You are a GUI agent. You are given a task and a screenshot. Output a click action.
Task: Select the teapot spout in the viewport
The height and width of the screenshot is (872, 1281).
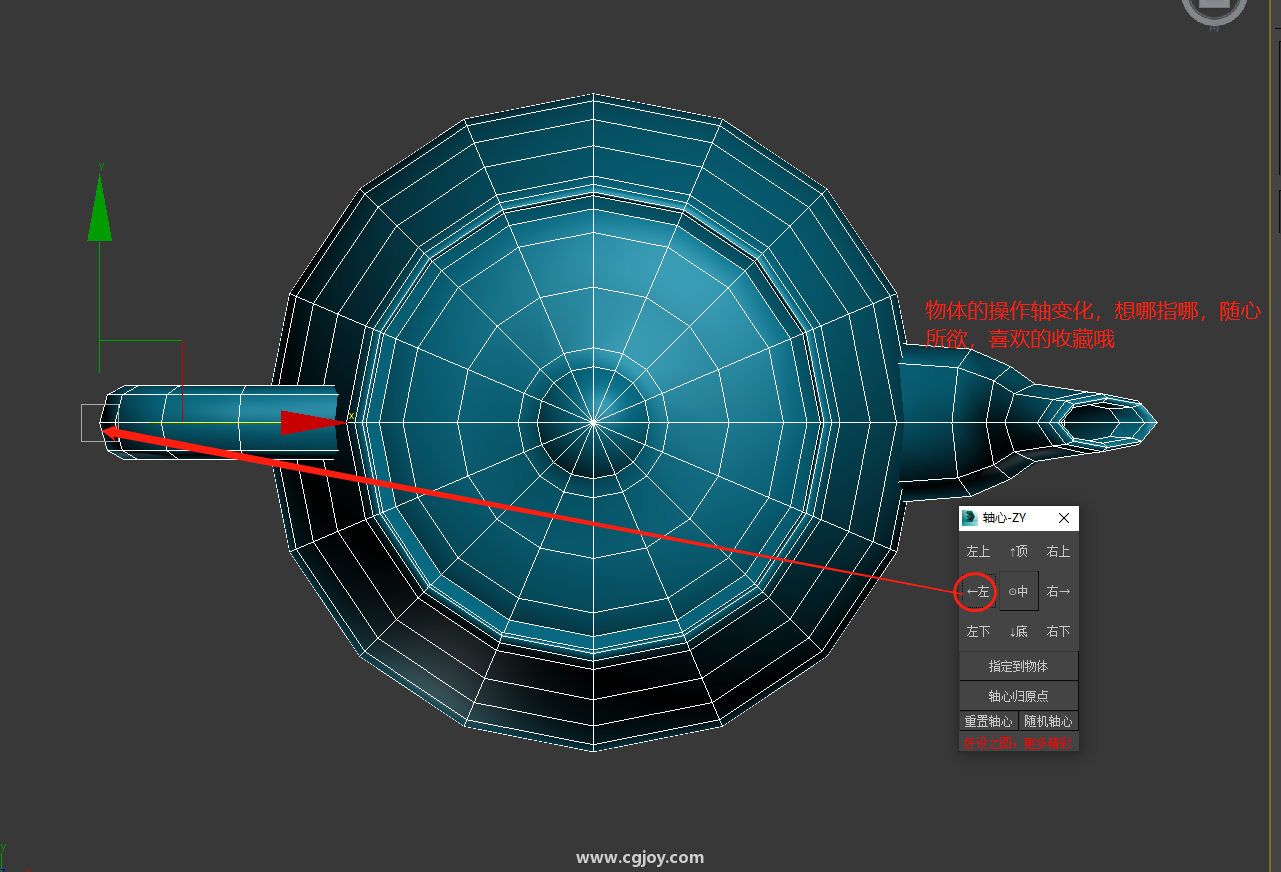[x=1030, y=422]
